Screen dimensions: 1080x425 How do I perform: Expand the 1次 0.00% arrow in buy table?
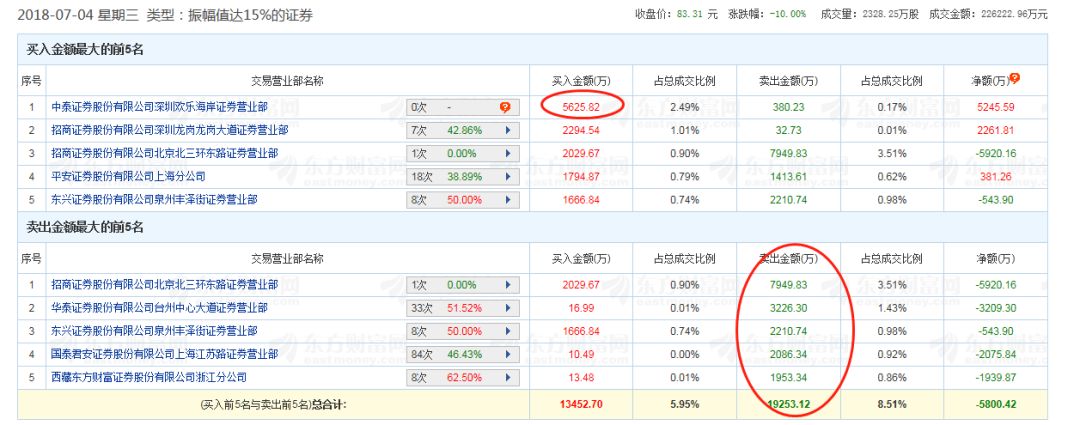click(x=508, y=153)
